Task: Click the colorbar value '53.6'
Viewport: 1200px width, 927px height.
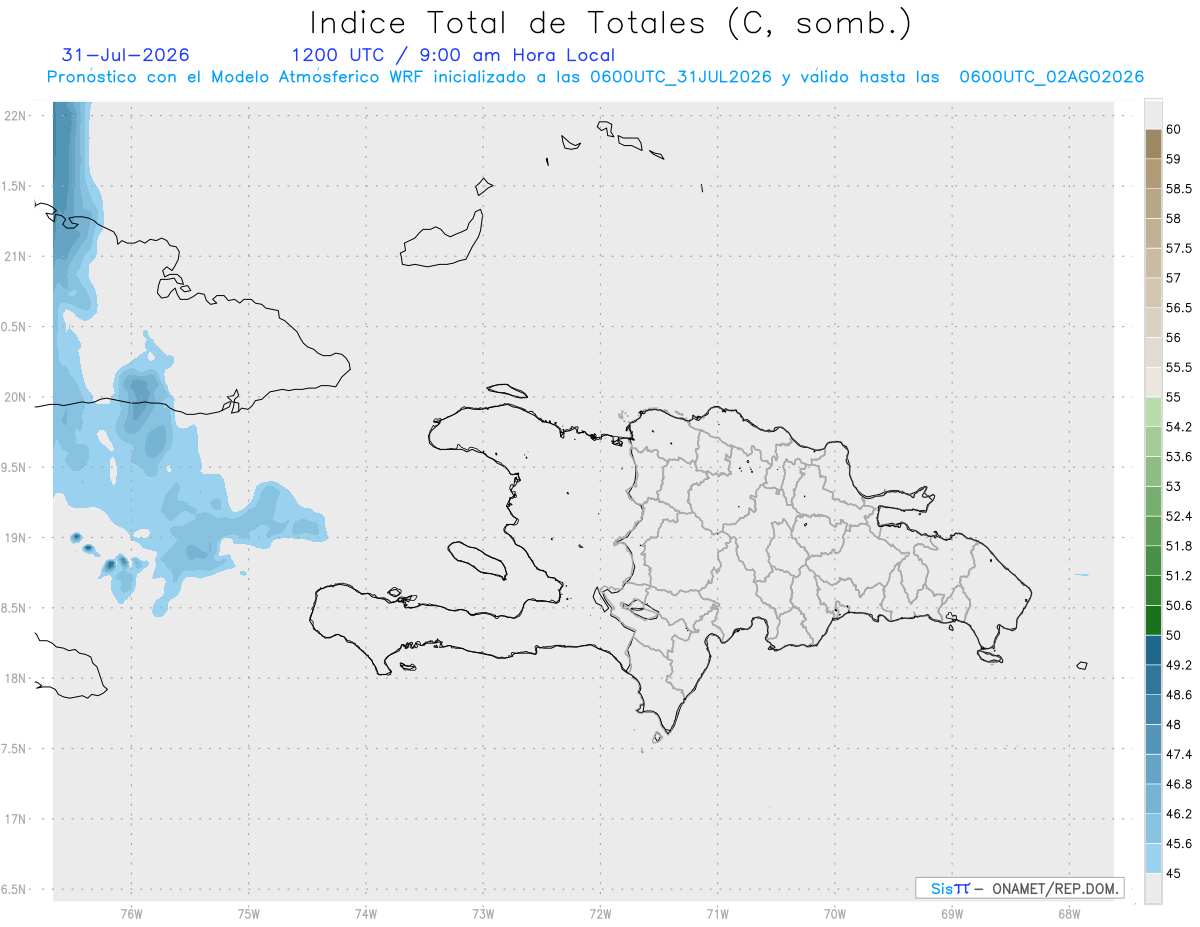Action: tap(1178, 457)
